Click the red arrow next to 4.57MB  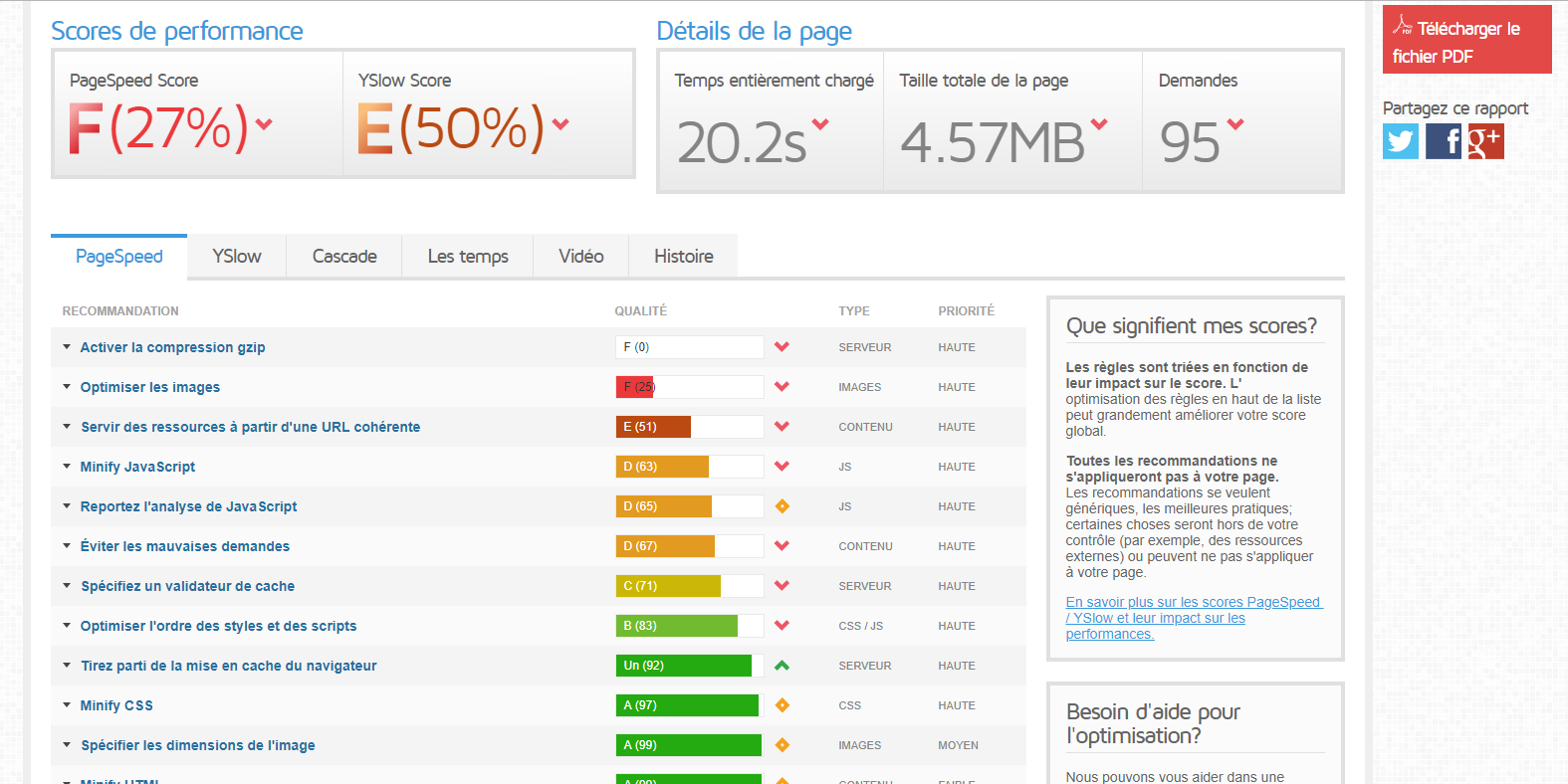point(1099,124)
